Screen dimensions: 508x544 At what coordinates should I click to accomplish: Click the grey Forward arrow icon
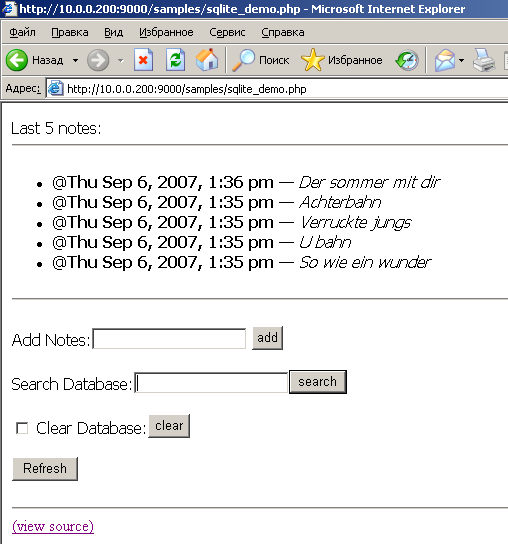(x=98, y=60)
